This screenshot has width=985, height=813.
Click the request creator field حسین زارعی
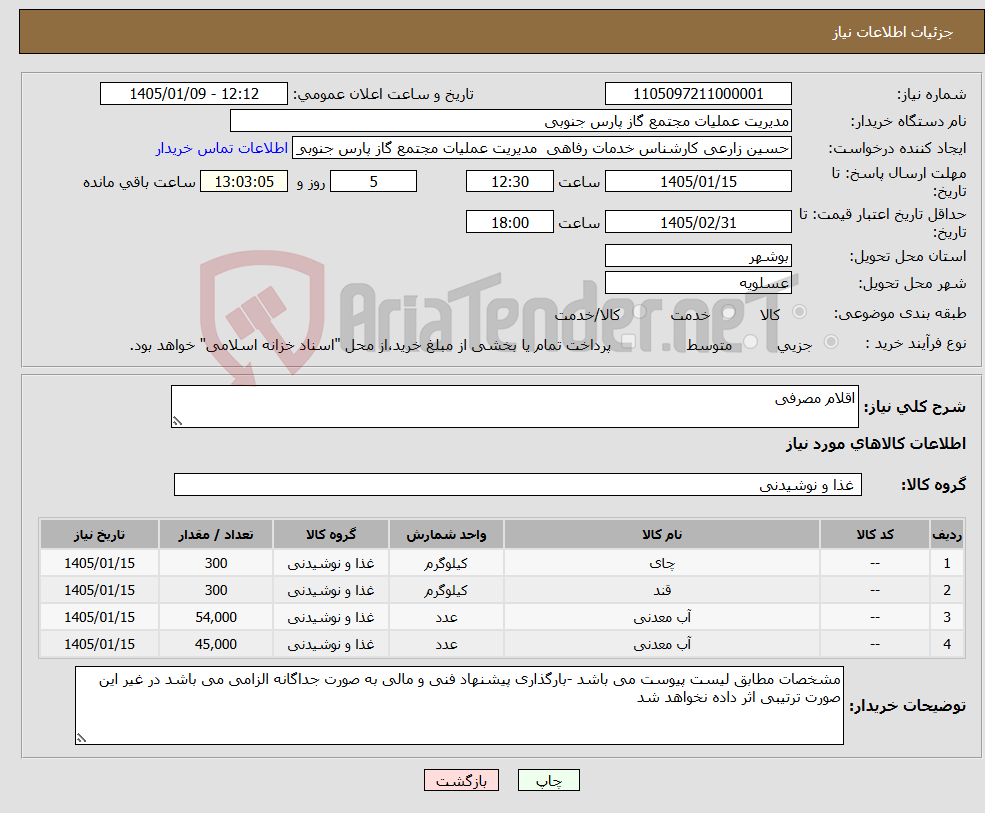(542, 148)
